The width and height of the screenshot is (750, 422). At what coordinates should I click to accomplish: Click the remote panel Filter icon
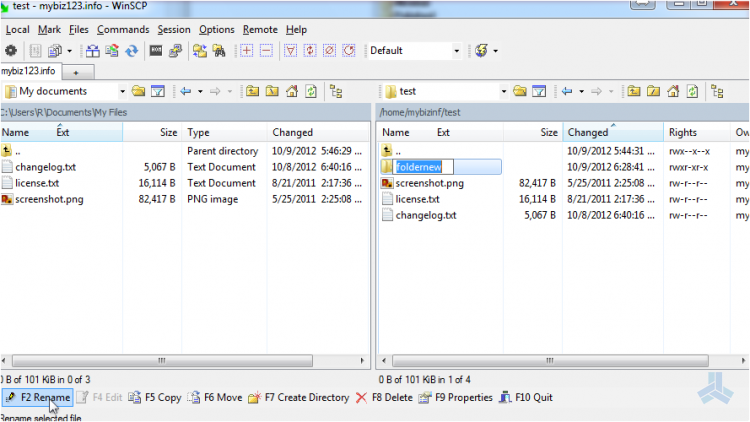[x=539, y=91]
